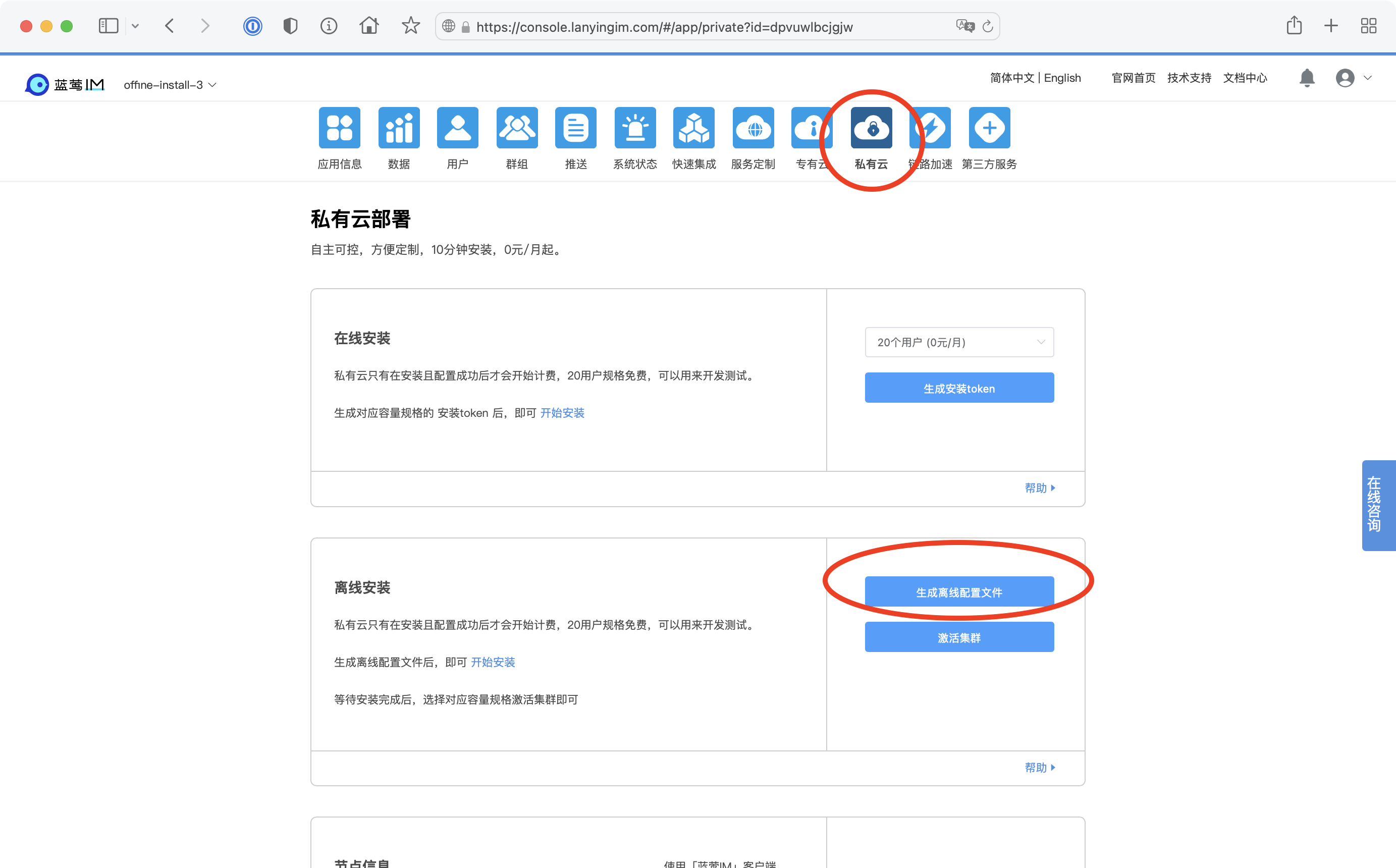1396x868 pixels.
Task: Reload the current page
Action: (x=987, y=26)
